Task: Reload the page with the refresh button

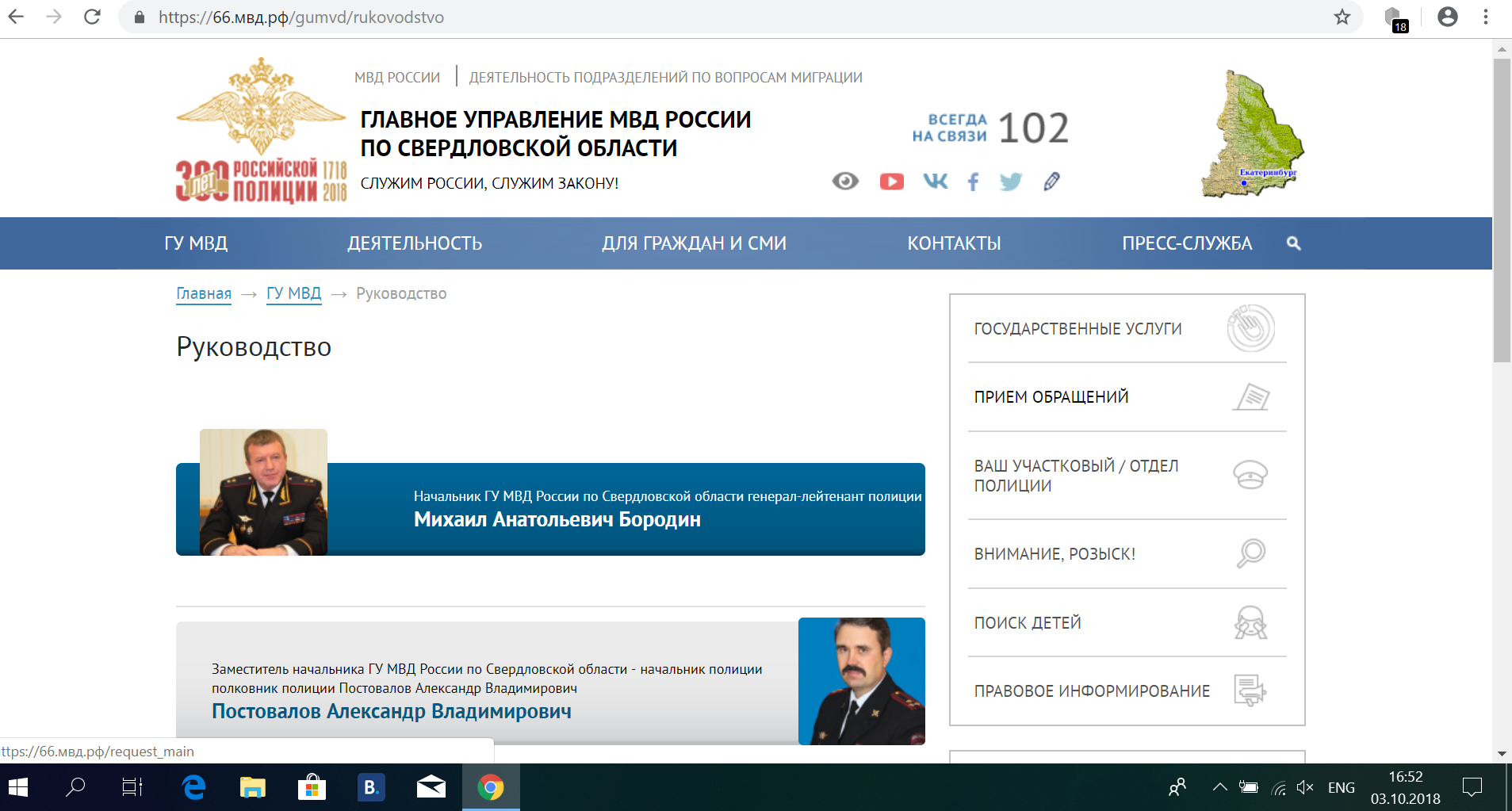Action: tap(92, 17)
